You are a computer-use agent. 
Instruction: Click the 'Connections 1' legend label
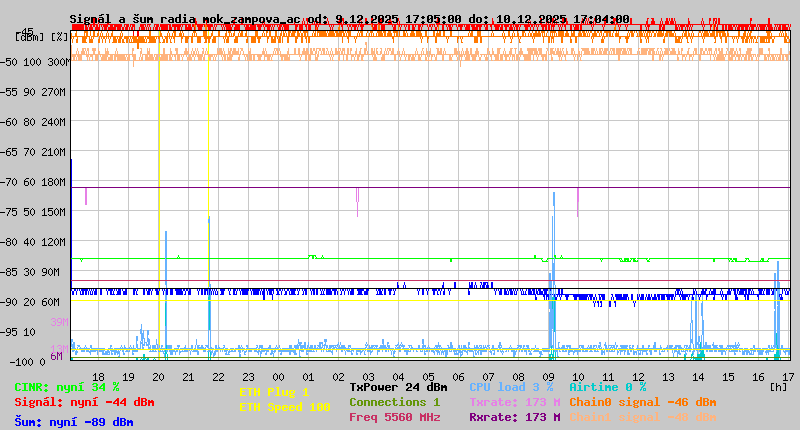pos(394,402)
